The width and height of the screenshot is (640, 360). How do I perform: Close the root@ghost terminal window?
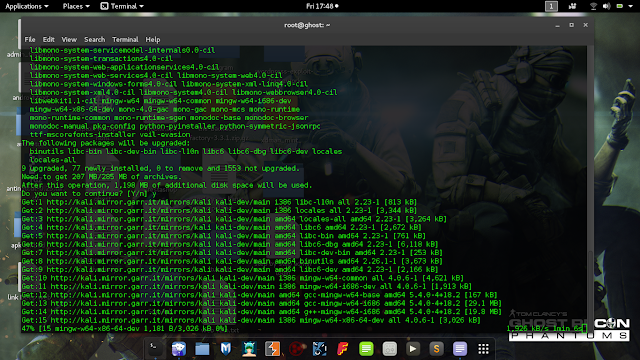pyautogui.click(x=586, y=25)
